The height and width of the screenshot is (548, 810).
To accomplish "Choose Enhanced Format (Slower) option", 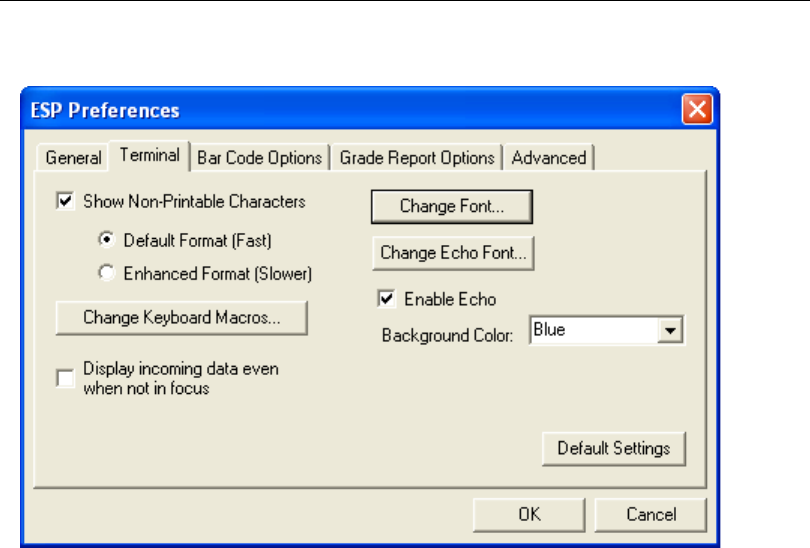I will [105, 272].
